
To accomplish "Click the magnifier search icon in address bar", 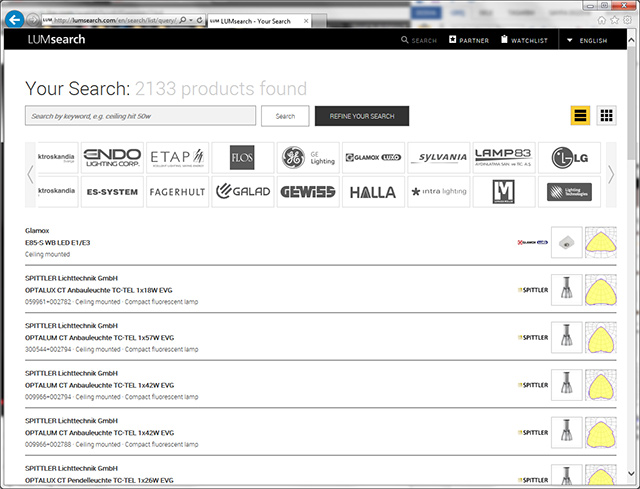I will 183,20.
